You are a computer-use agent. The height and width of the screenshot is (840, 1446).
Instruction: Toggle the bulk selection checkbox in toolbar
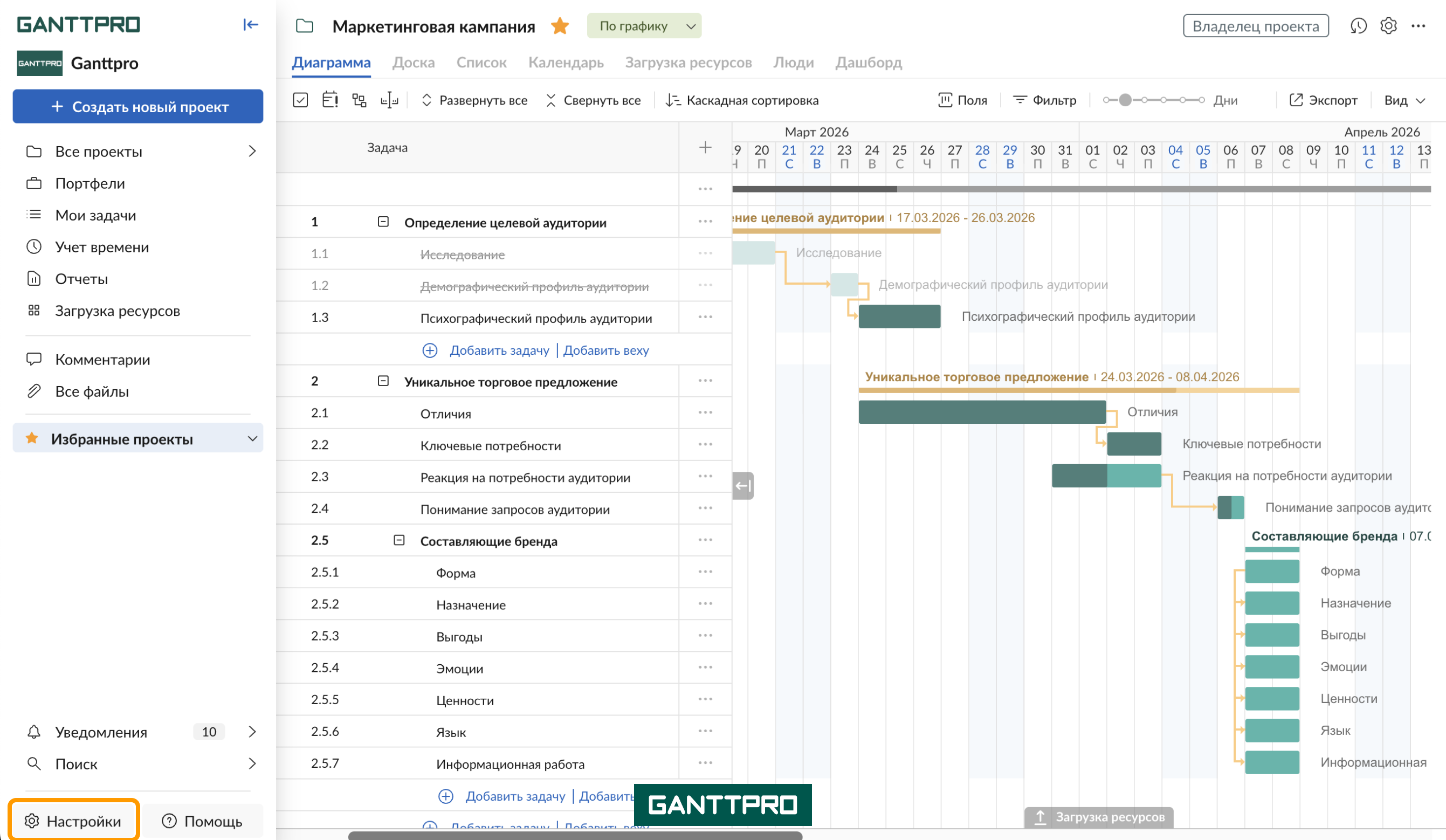[300, 100]
